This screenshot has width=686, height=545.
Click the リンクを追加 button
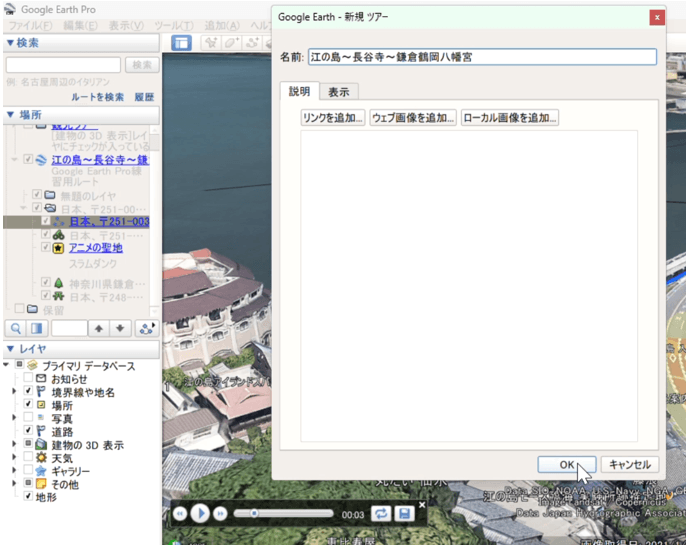(x=333, y=118)
